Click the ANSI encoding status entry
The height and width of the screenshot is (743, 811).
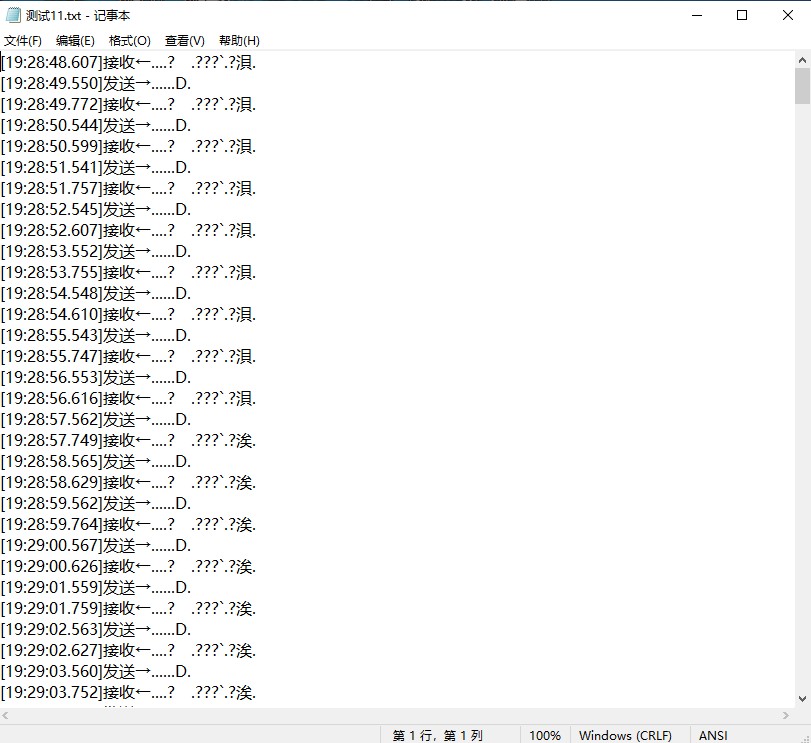coord(713,735)
